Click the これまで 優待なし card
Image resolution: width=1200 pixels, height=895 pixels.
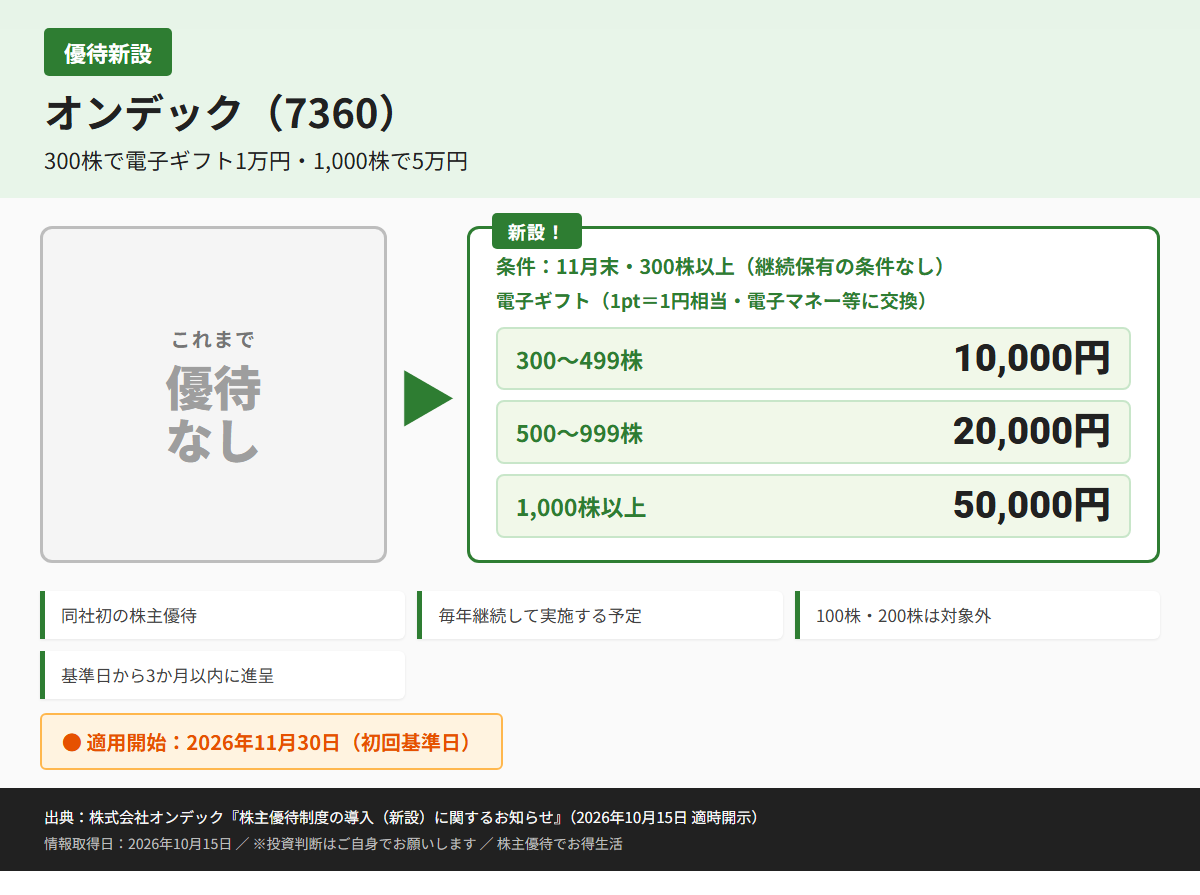[x=213, y=394]
